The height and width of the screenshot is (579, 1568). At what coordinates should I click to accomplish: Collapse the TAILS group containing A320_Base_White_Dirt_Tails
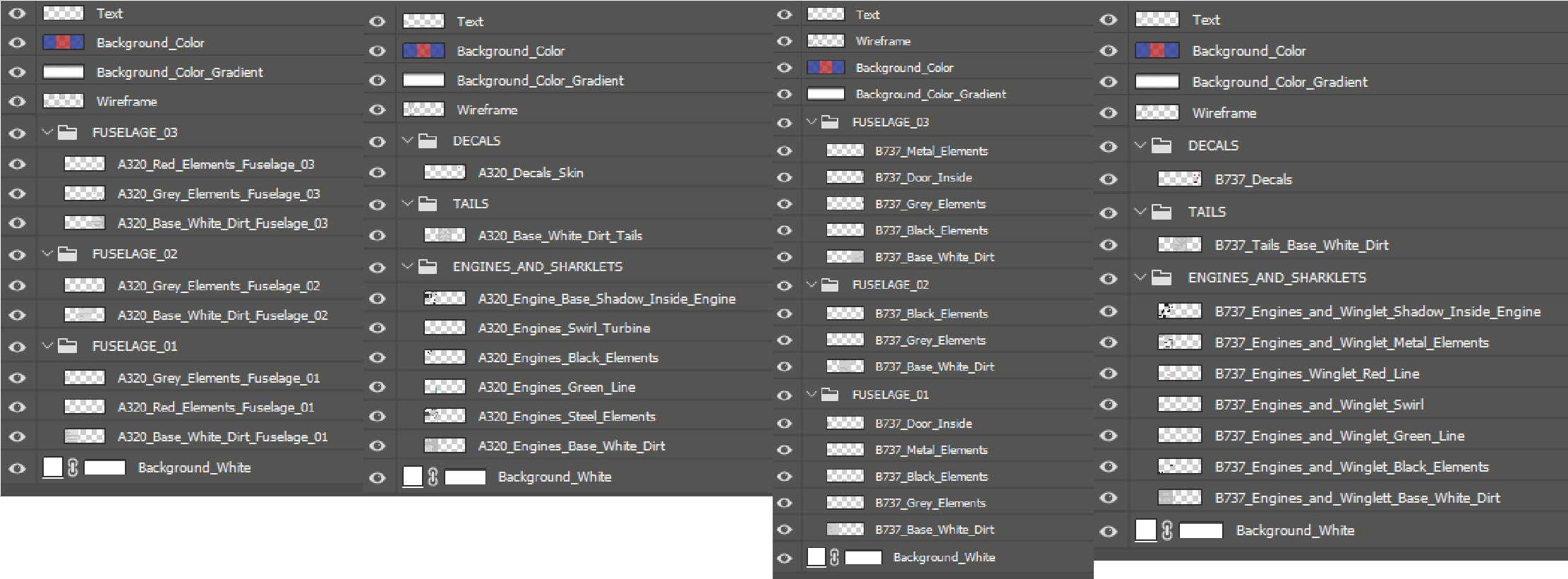click(407, 203)
